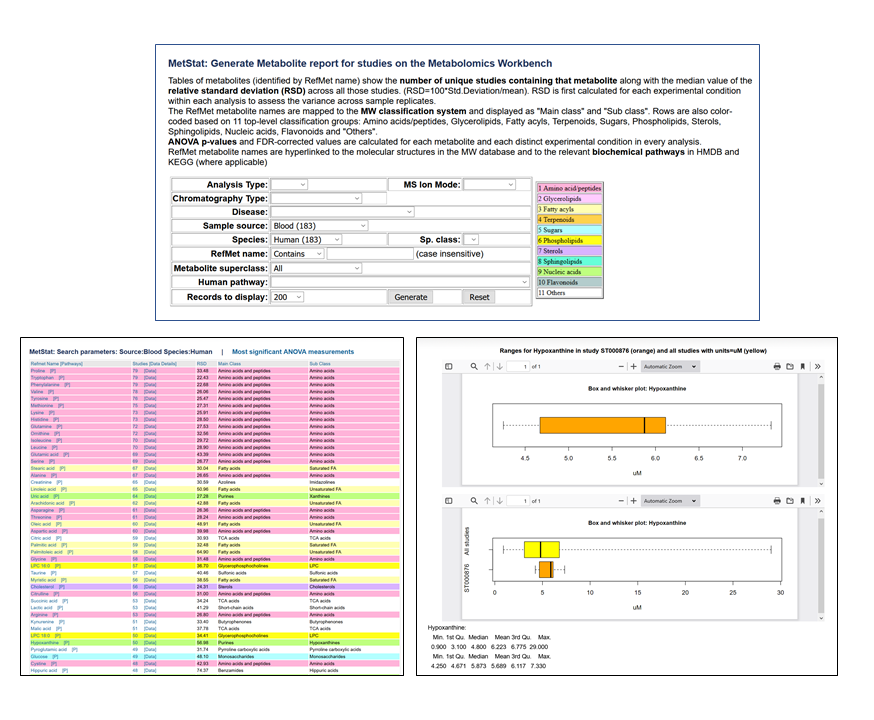The image size is (874, 720).
Task: Print the lower All studies plot
Action: [x=777, y=501]
